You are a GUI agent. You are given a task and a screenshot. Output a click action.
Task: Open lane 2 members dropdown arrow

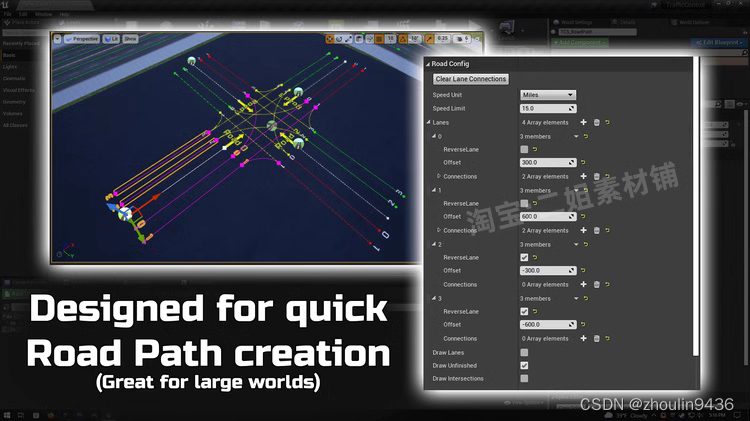pyautogui.click(x=576, y=244)
